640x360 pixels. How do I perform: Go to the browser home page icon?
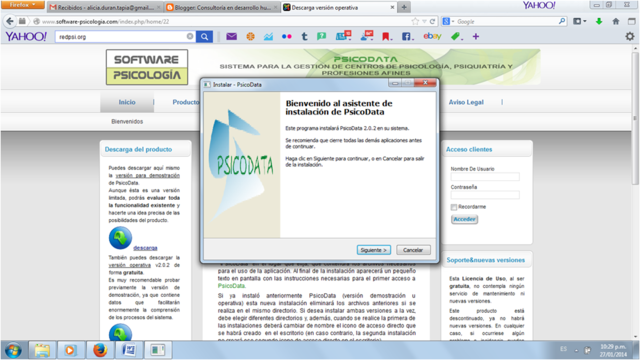coord(616,21)
